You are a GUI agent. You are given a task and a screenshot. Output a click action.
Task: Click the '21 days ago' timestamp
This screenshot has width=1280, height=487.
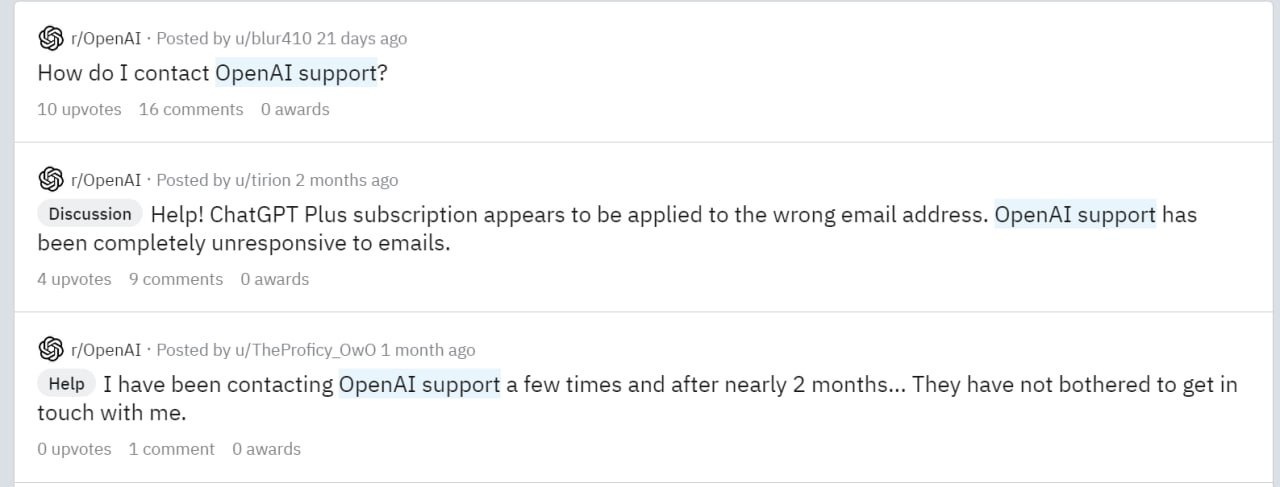click(x=362, y=39)
